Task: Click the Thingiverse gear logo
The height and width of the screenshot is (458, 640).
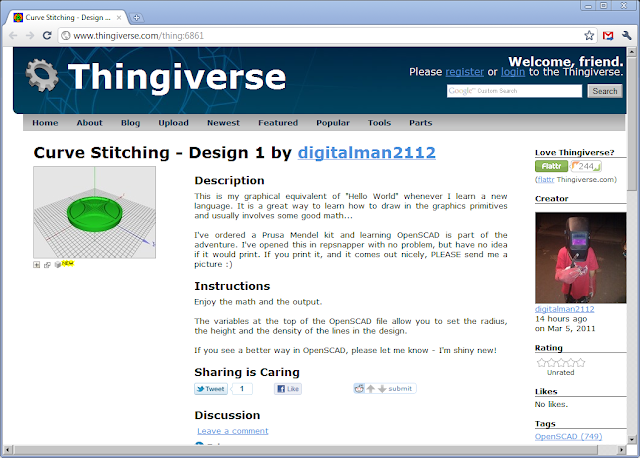Action: pyautogui.click(x=42, y=76)
